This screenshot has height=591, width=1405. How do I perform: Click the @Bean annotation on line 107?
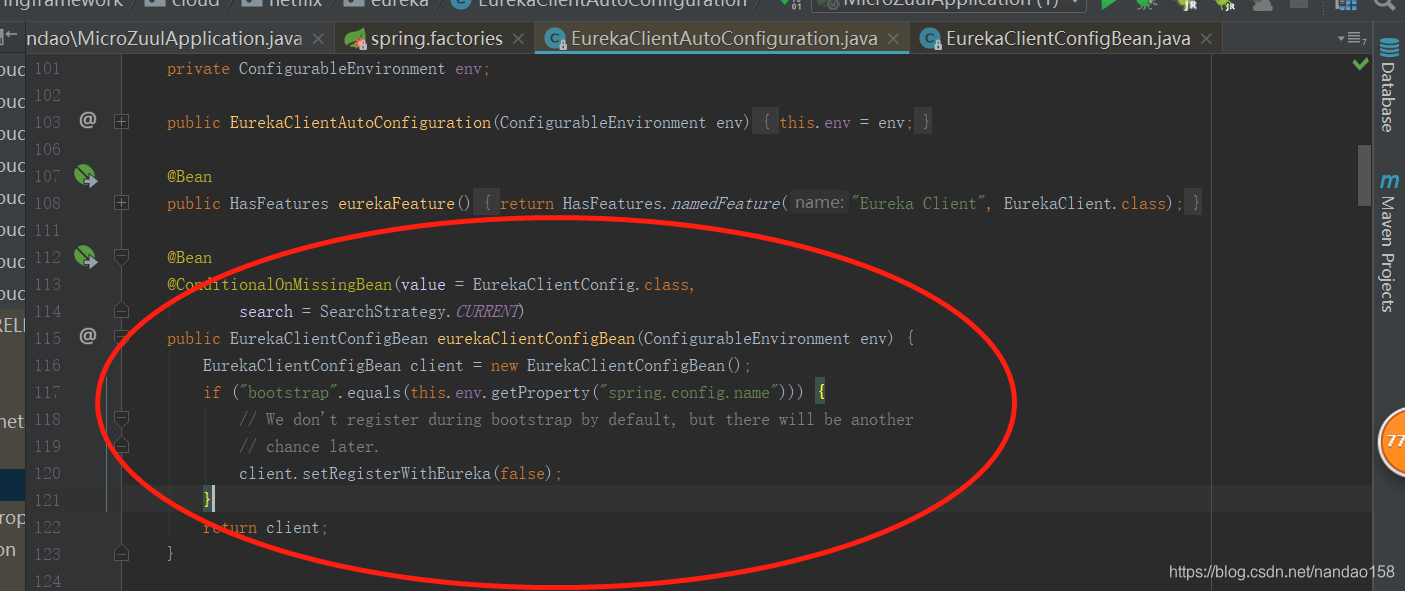pos(189,176)
